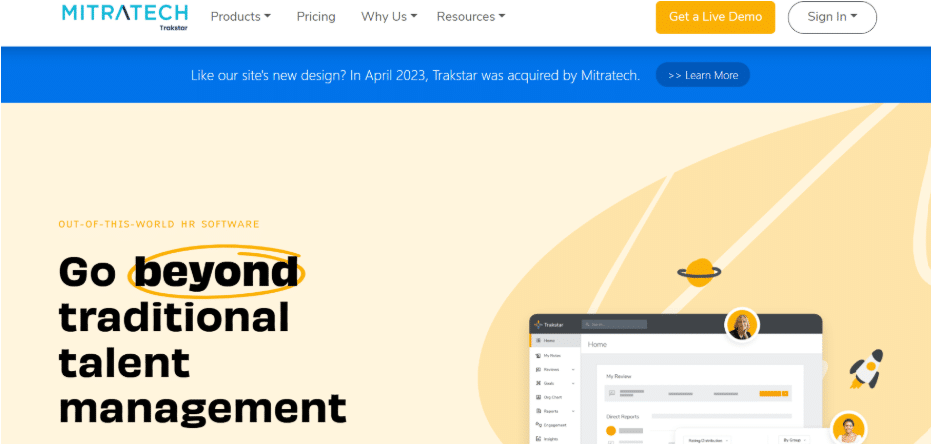Select Home in the preview sidebar
931x444 pixels.
coord(555,341)
